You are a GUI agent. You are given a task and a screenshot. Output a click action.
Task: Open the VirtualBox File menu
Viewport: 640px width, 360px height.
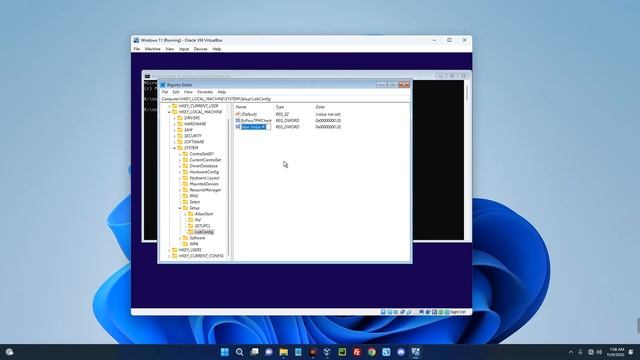click(137, 49)
